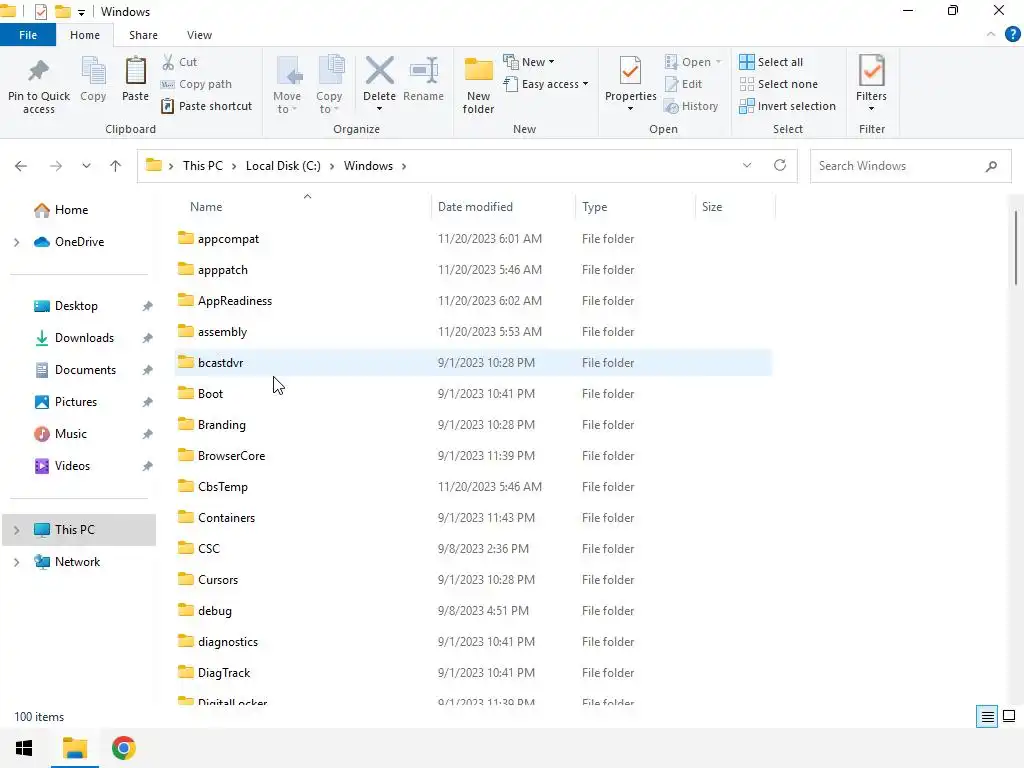
Task: Open address bar history dropdown
Action: point(747,165)
